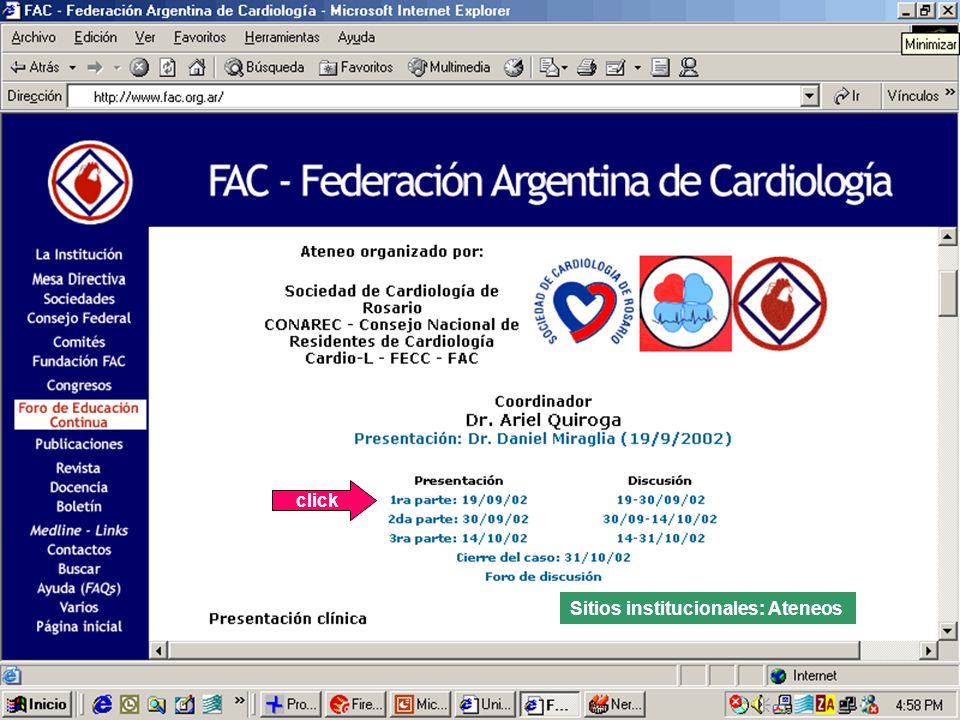Open 1ra parte: 19/09/02 presentation
Screen dimensions: 960x720
coord(458,500)
